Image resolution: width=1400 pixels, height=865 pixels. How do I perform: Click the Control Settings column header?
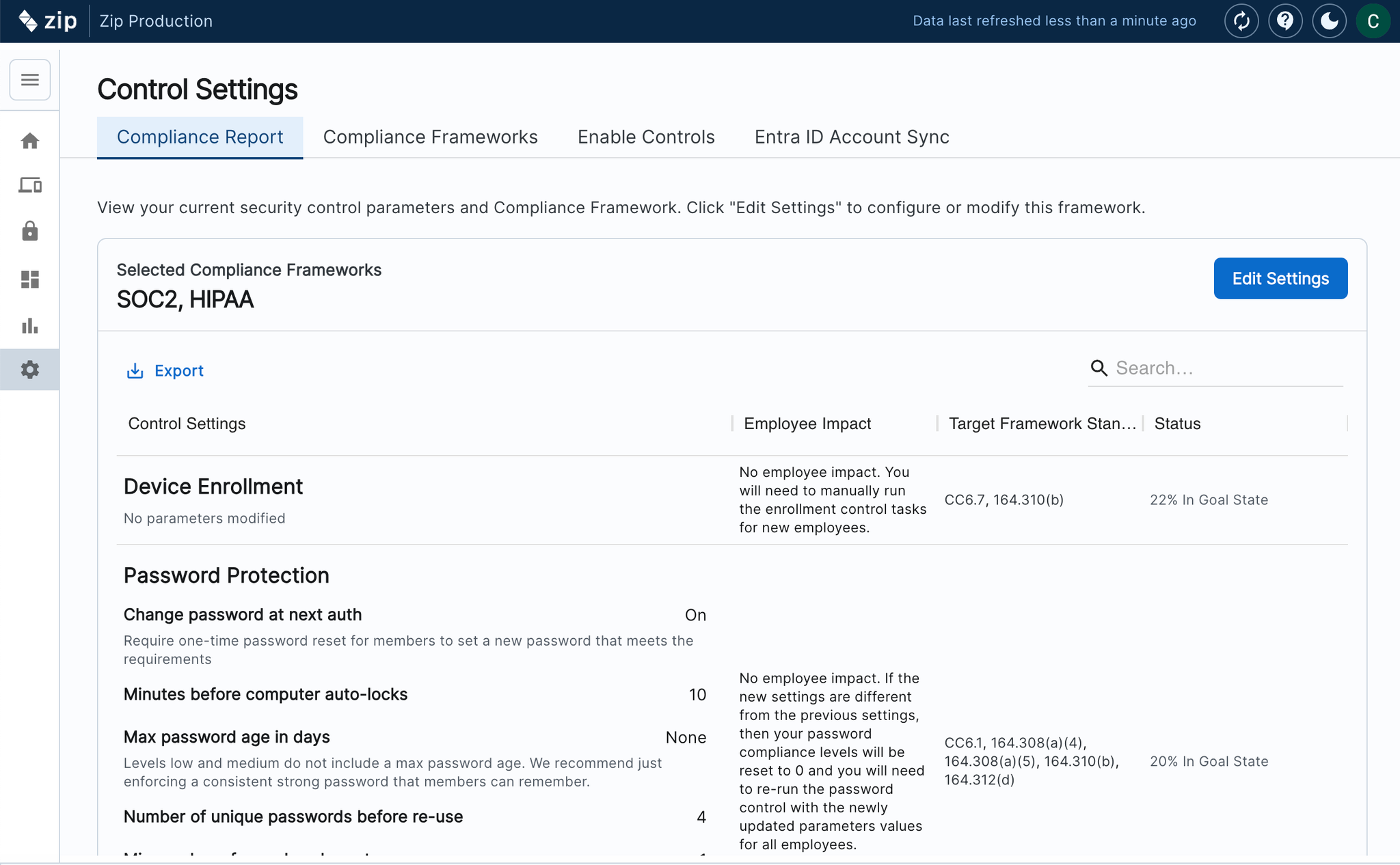[x=187, y=424]
